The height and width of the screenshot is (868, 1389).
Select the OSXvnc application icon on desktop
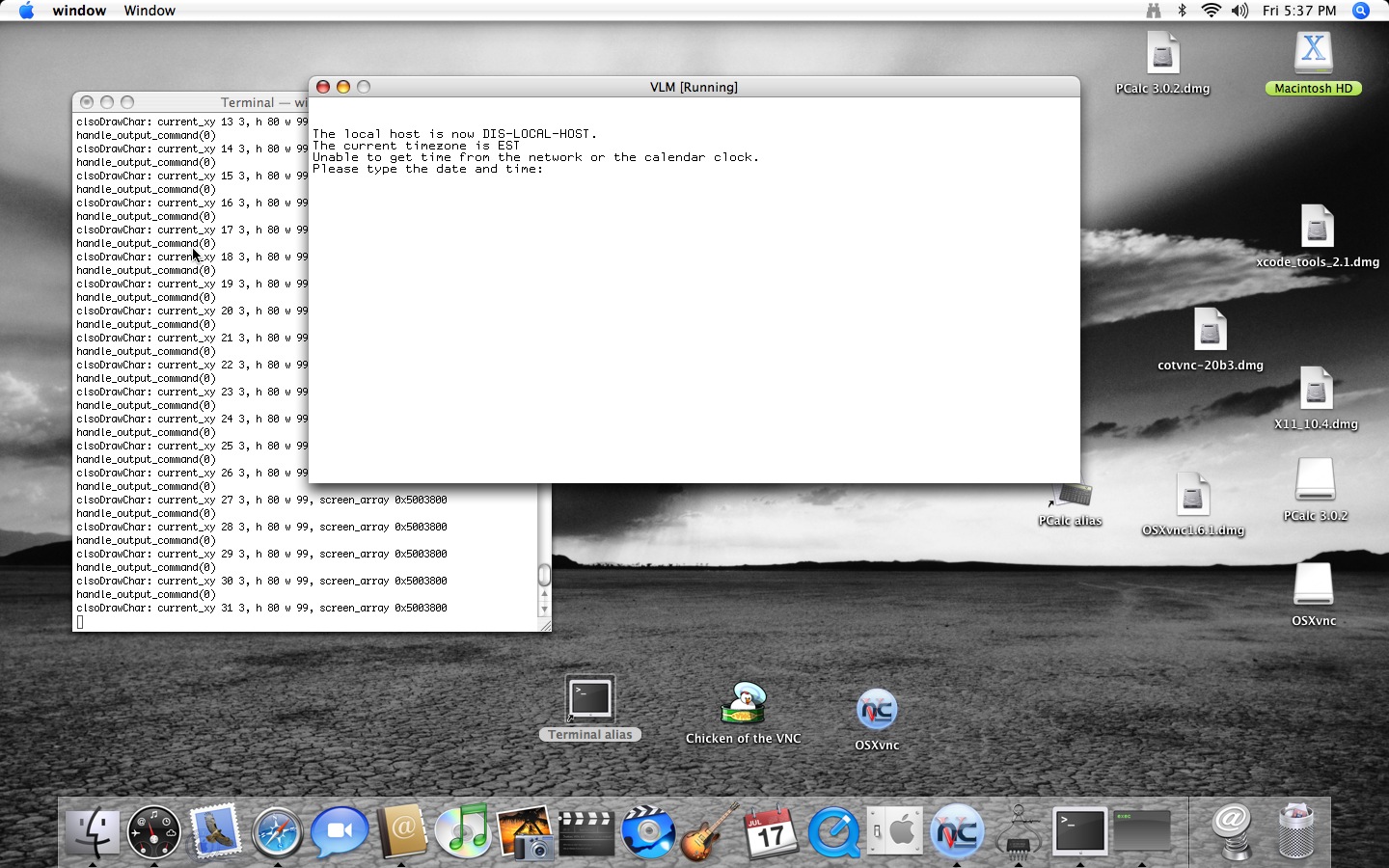[x=877, y=711]
